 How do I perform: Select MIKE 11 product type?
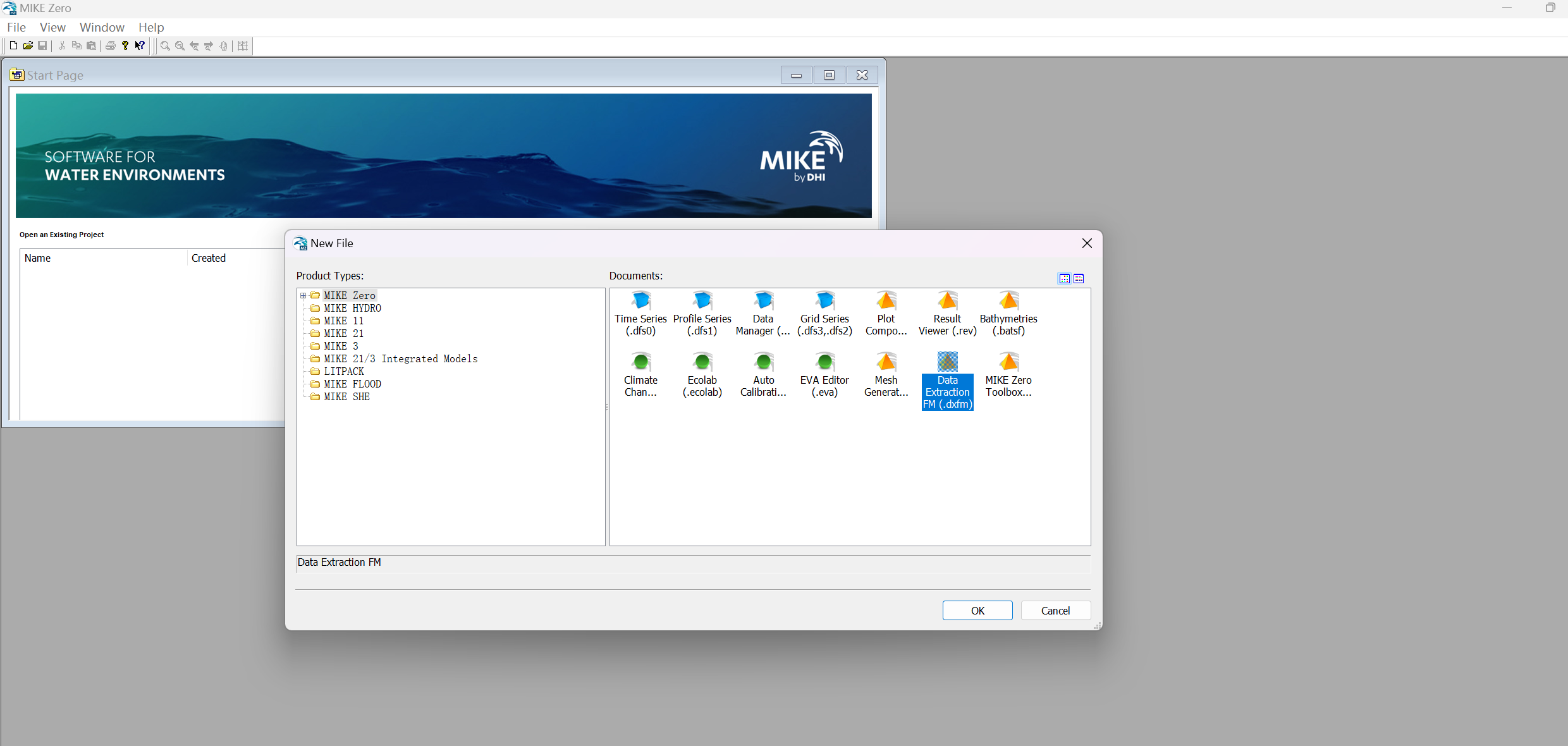pos(343,321)
